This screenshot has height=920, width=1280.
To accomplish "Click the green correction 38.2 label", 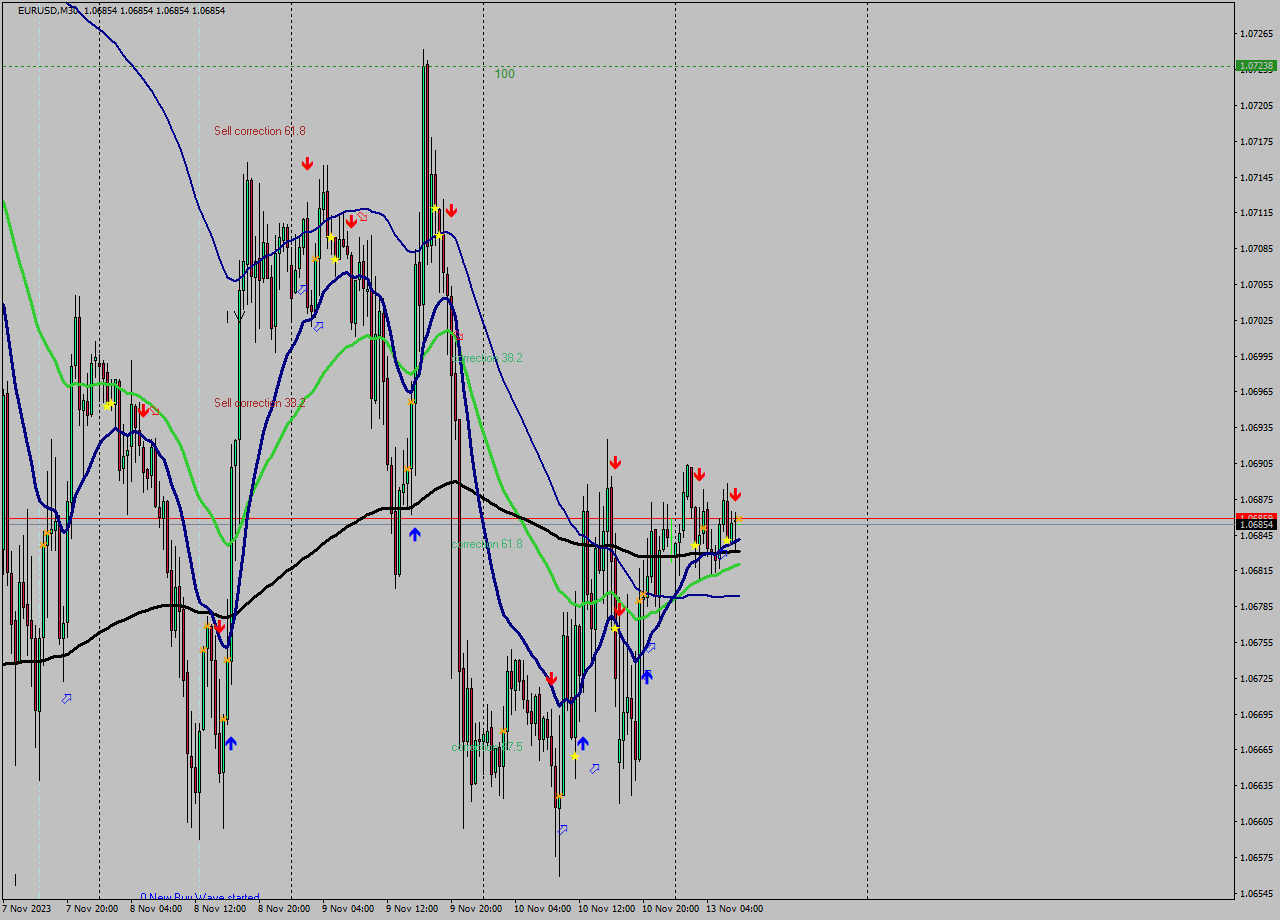I will pyautogui.click(x=487, y=358).
